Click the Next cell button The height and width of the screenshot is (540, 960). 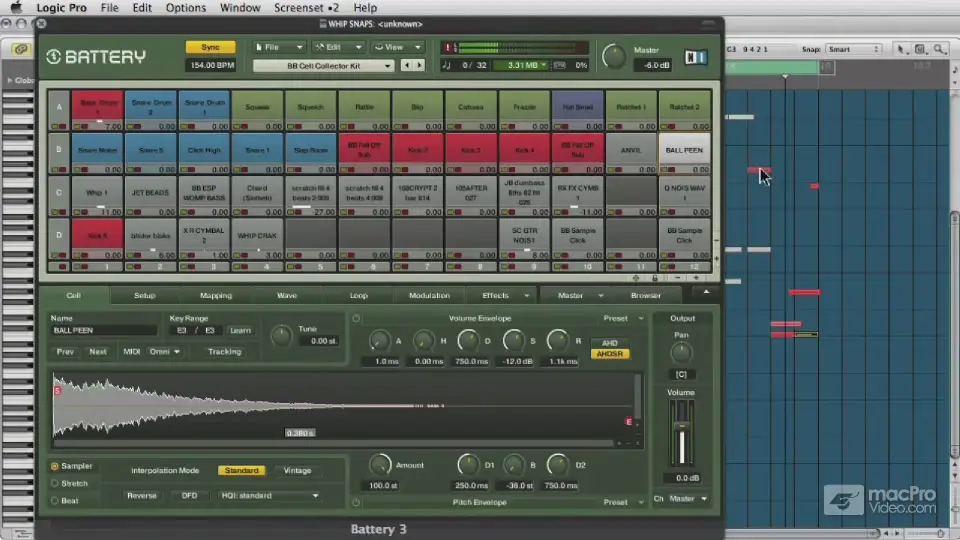click(97, 352)
